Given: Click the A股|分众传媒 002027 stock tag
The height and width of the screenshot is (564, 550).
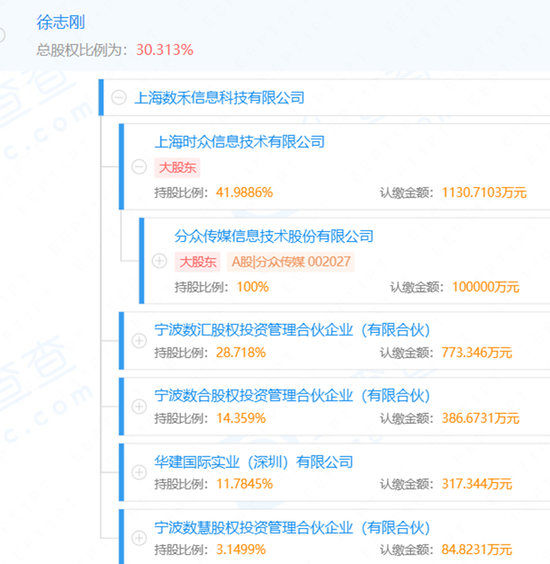Looking at the screenshot, I should [x=291, y=262].
